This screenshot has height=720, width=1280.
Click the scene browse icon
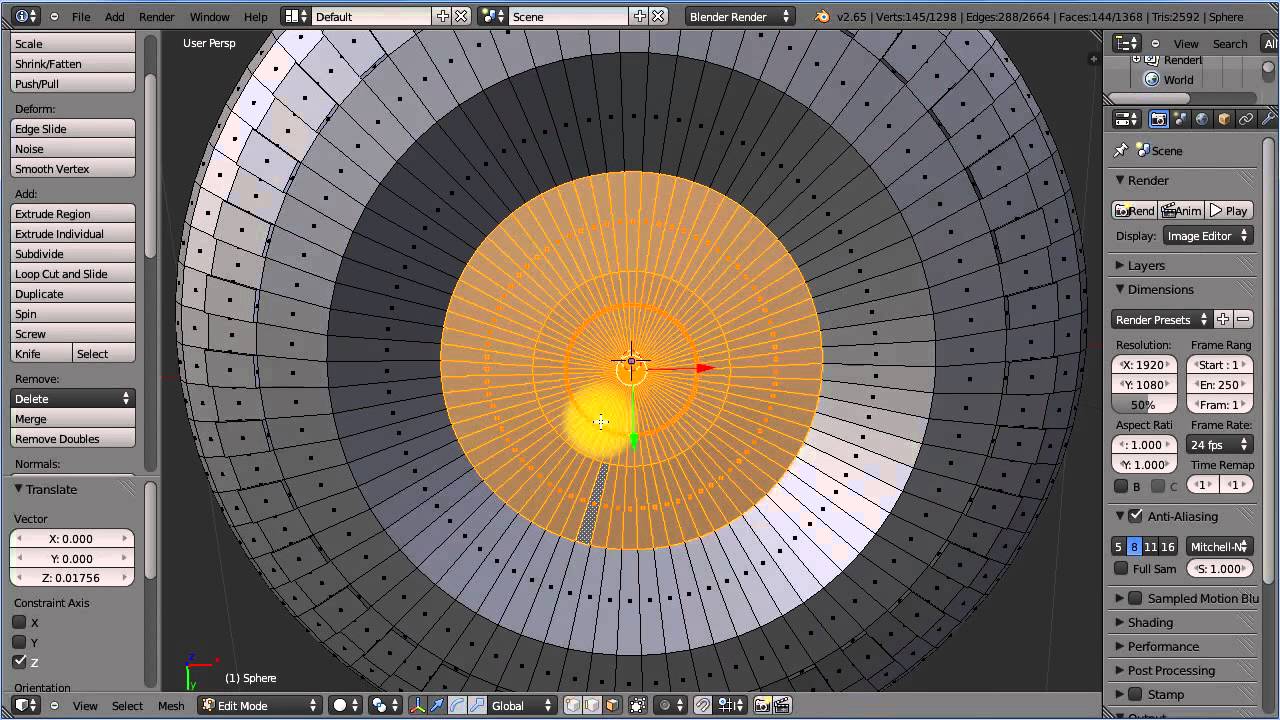[492, 16]
